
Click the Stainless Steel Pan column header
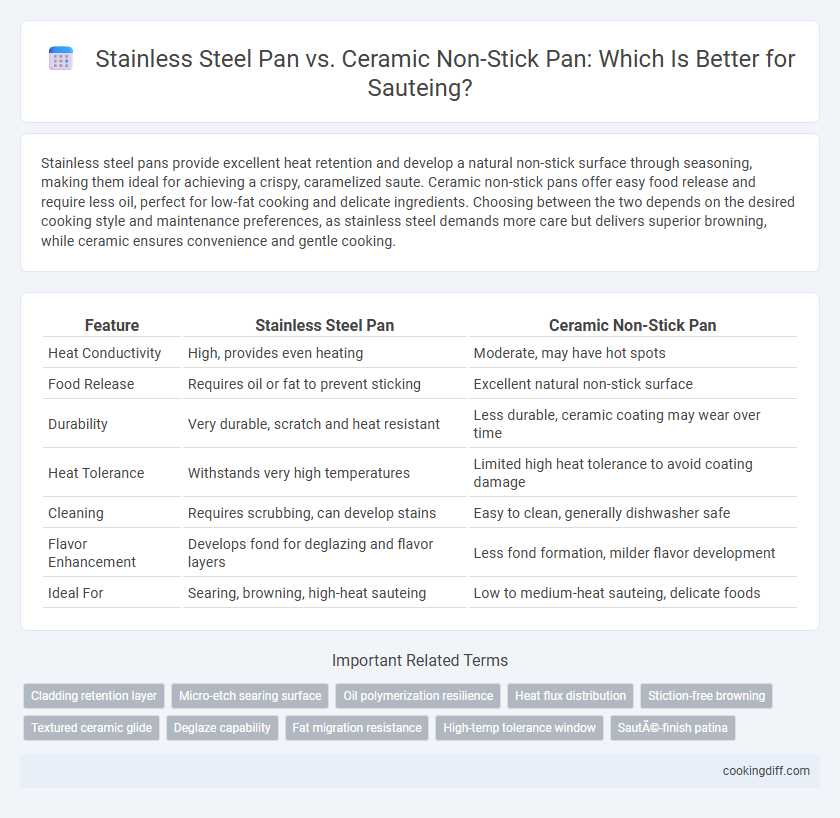tap(325, 325)
